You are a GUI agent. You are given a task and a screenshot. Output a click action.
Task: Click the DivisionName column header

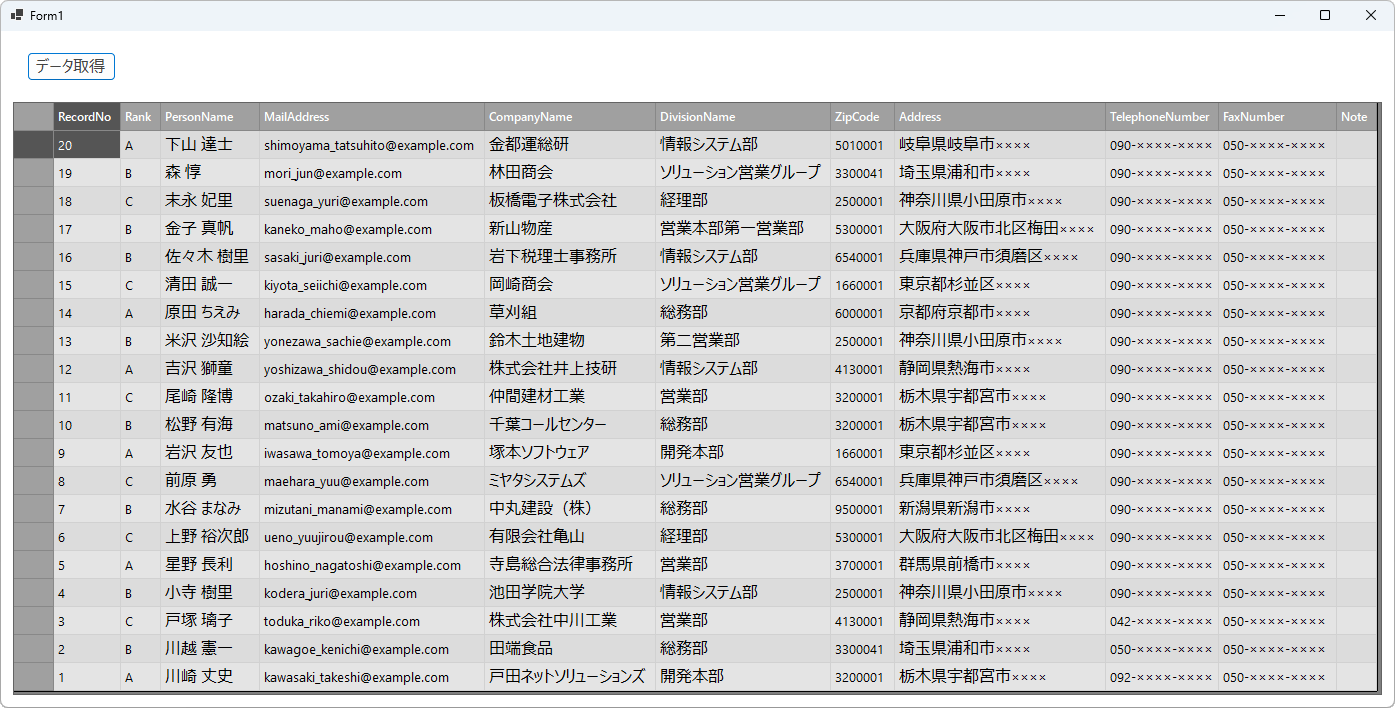click(743, 117)
